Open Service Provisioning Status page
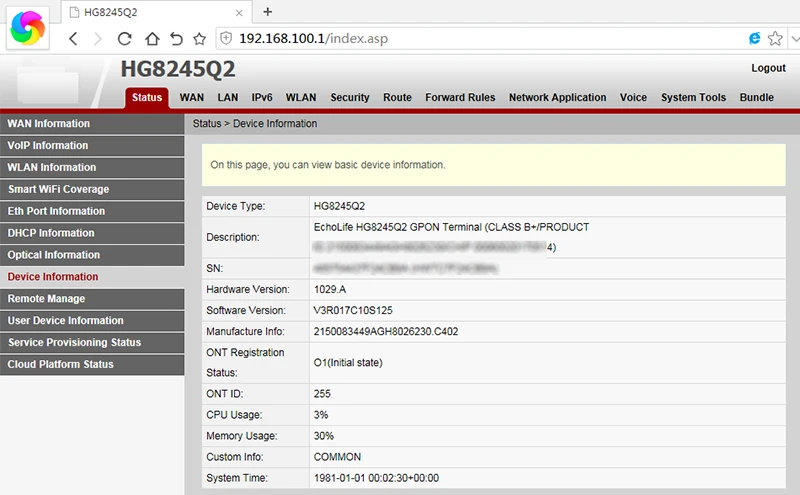Image resolution: width=800 pixels, height=495 pixels. tap(92, 342)
